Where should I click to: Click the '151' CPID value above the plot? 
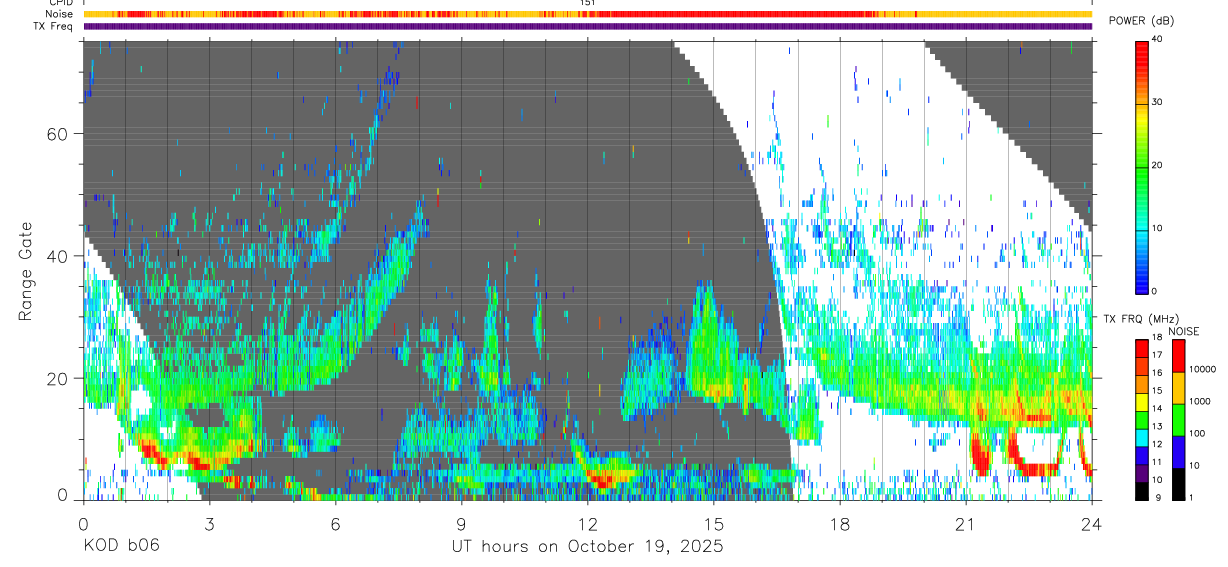click(587, 3)
